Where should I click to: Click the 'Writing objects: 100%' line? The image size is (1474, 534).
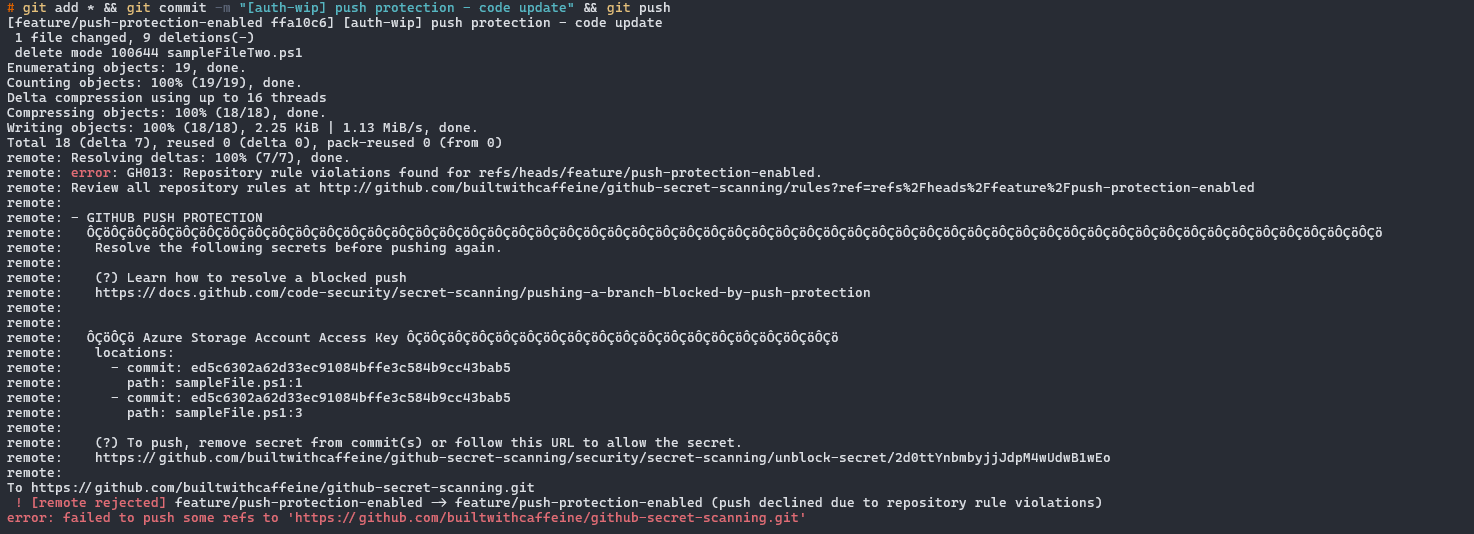pyautogui.click(x=243, y=128)
